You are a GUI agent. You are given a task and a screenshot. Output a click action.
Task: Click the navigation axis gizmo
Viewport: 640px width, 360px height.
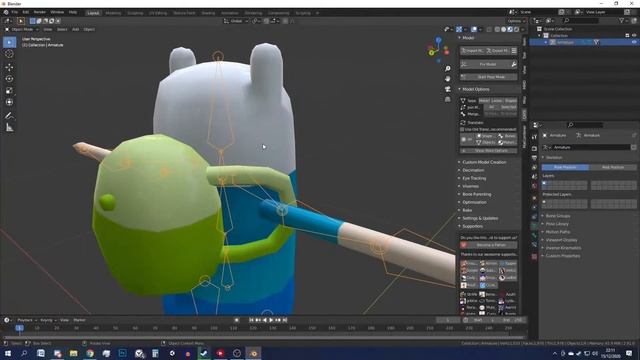click(x=438, y=50)
